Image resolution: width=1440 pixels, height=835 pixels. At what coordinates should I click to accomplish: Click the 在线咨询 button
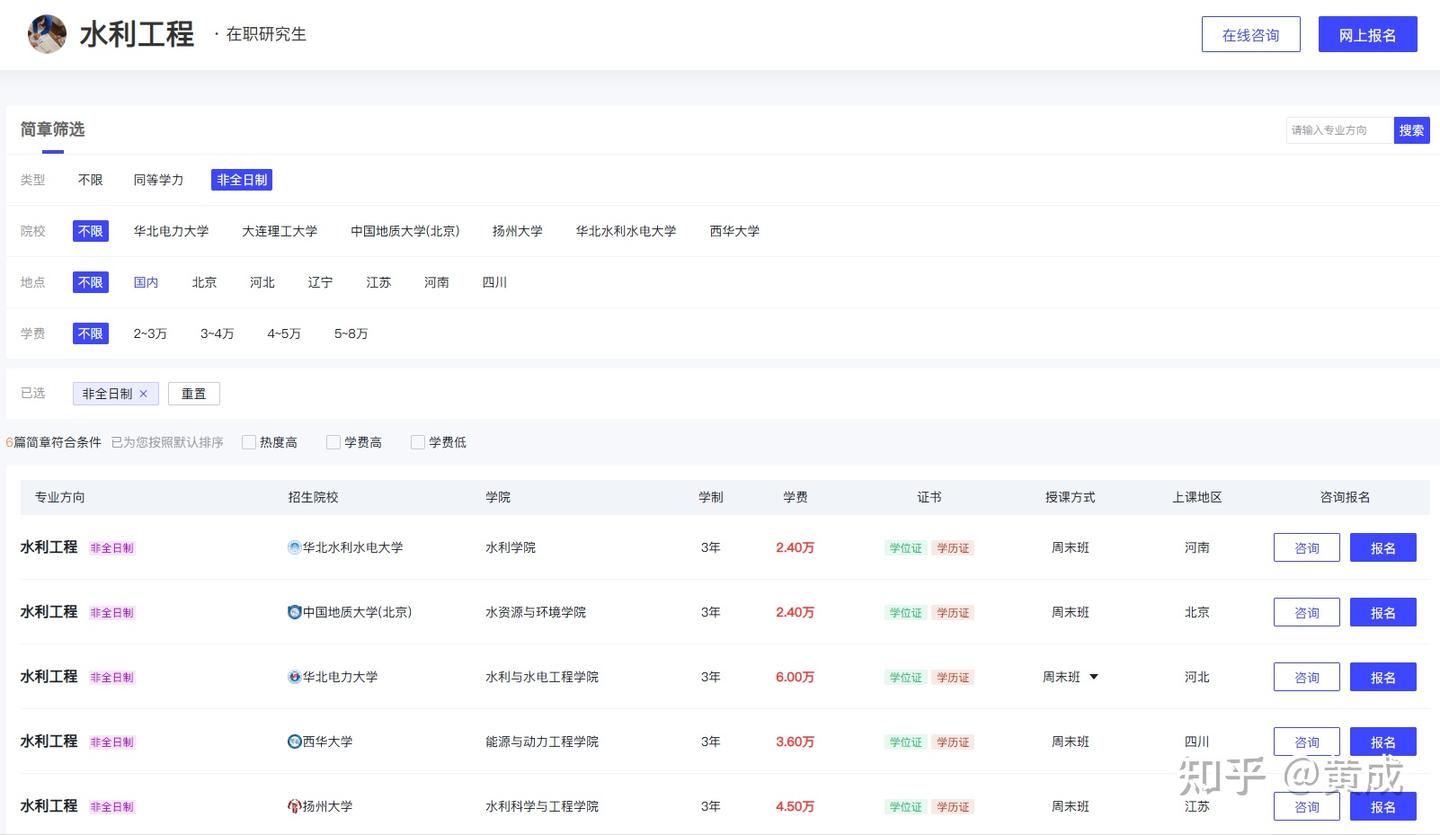pos(1251,34)
